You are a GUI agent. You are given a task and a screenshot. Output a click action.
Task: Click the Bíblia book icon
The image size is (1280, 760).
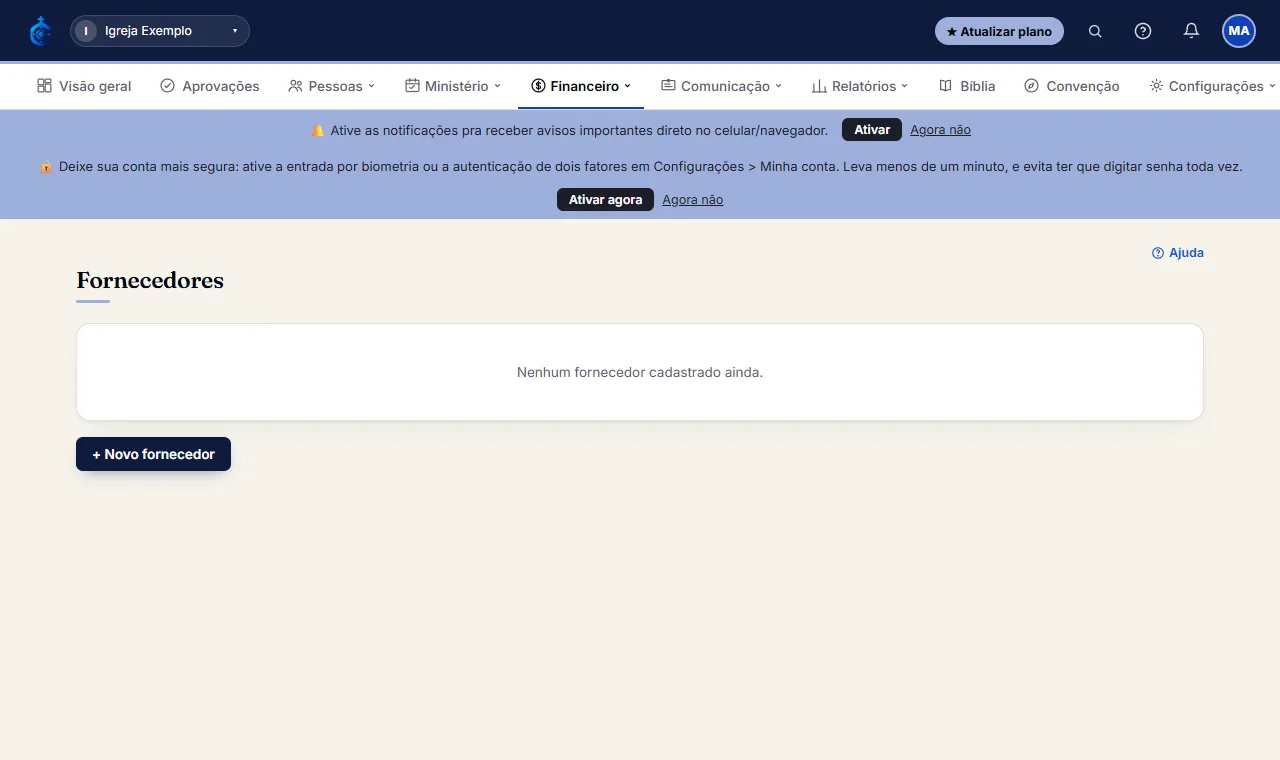coord(945,86)
